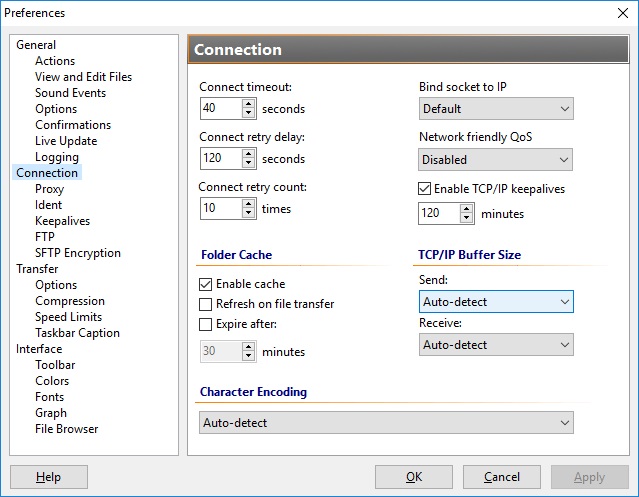Click the Connect timeout input field

[219, 109]
